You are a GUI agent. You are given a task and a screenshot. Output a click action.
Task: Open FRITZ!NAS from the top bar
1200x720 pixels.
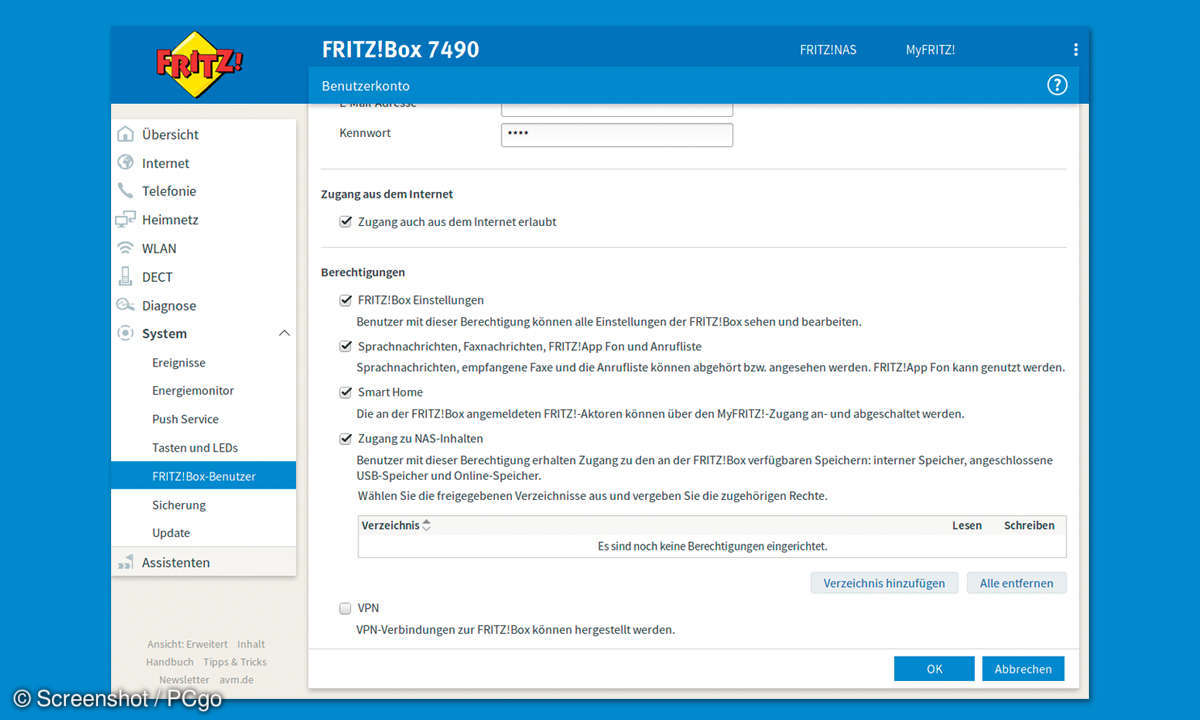(827, 49)
